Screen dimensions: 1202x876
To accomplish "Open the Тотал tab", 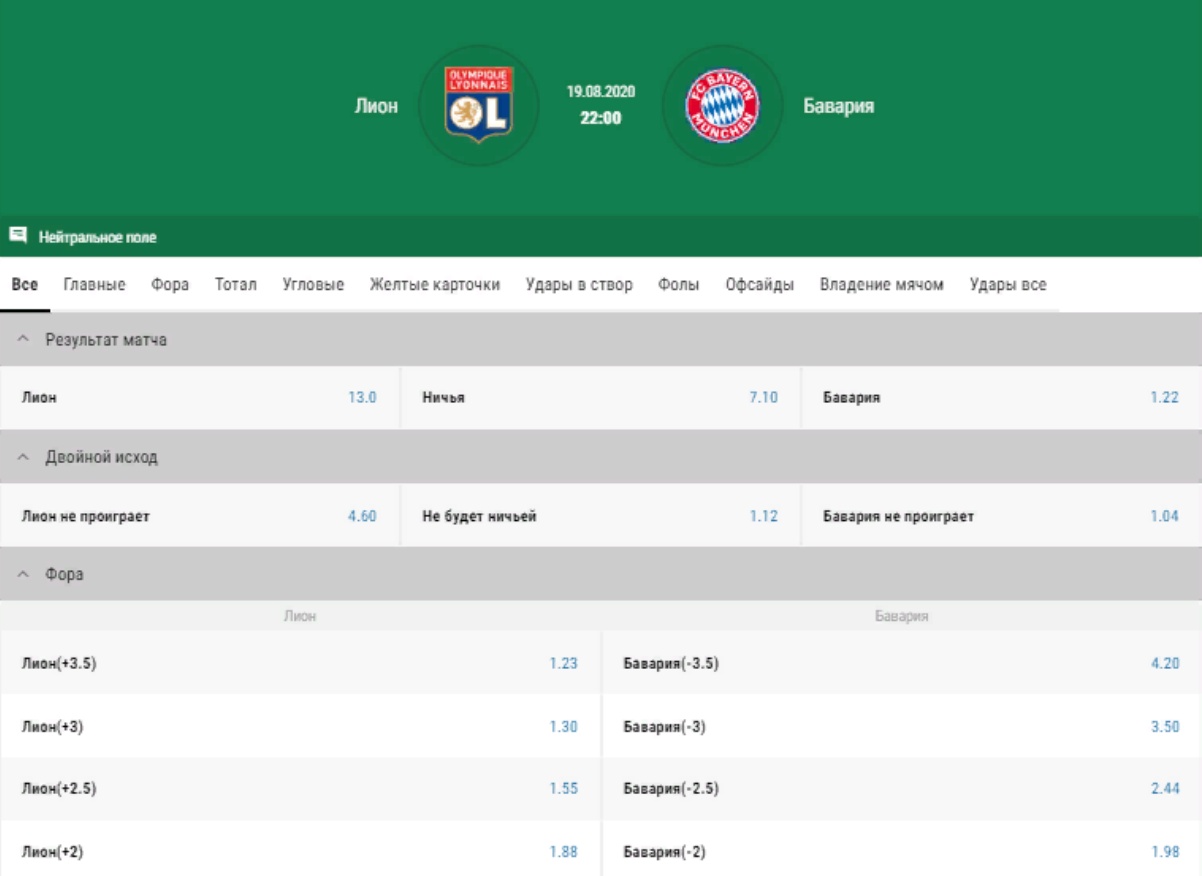I will (236, 285).
